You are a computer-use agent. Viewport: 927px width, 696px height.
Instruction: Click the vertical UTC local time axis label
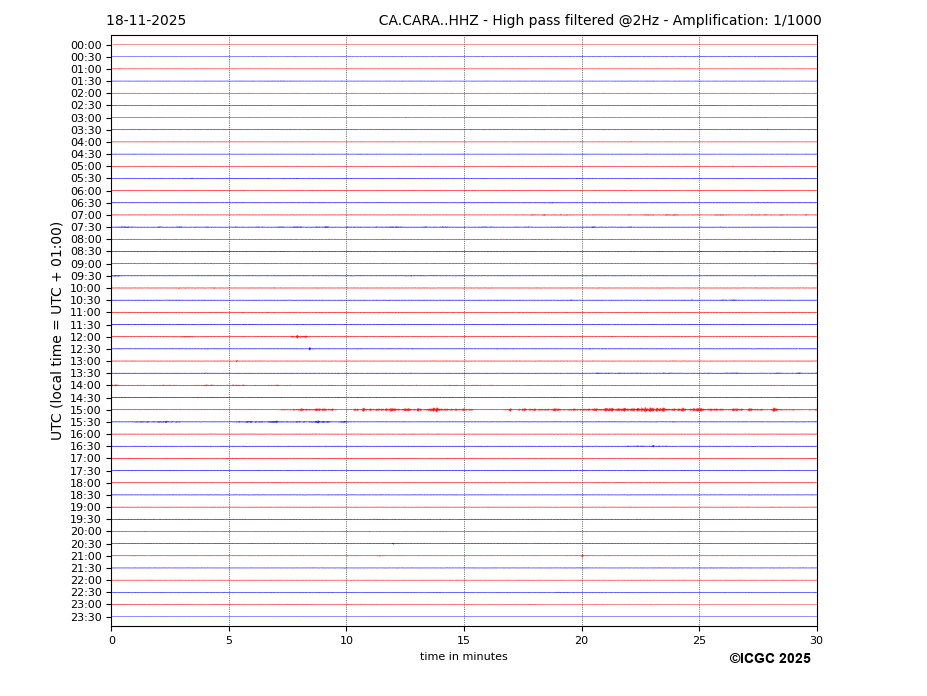pos(57,330)
